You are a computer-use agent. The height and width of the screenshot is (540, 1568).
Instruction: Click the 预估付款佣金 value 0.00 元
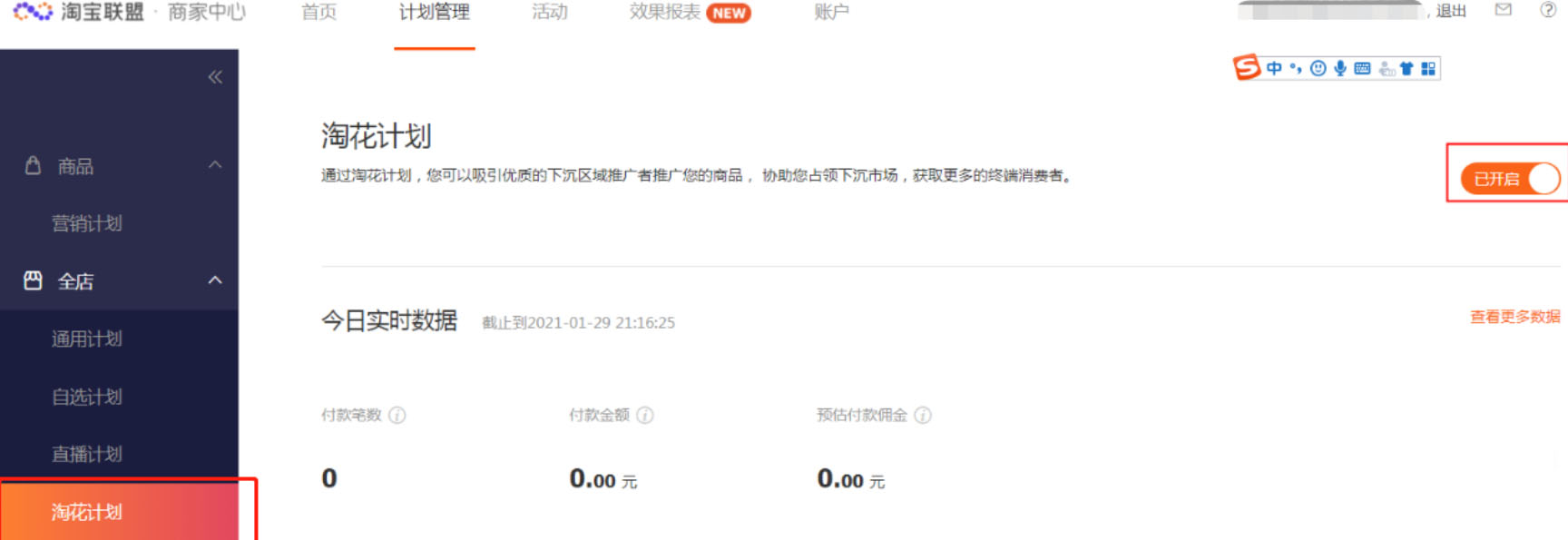pos(851,478)
